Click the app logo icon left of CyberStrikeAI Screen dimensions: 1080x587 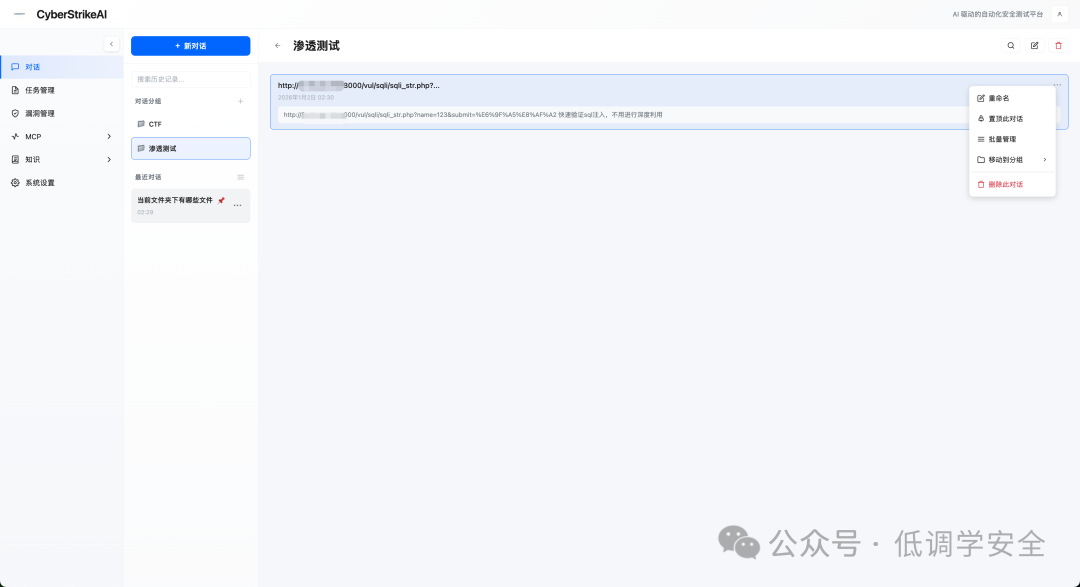coord(19,14)
